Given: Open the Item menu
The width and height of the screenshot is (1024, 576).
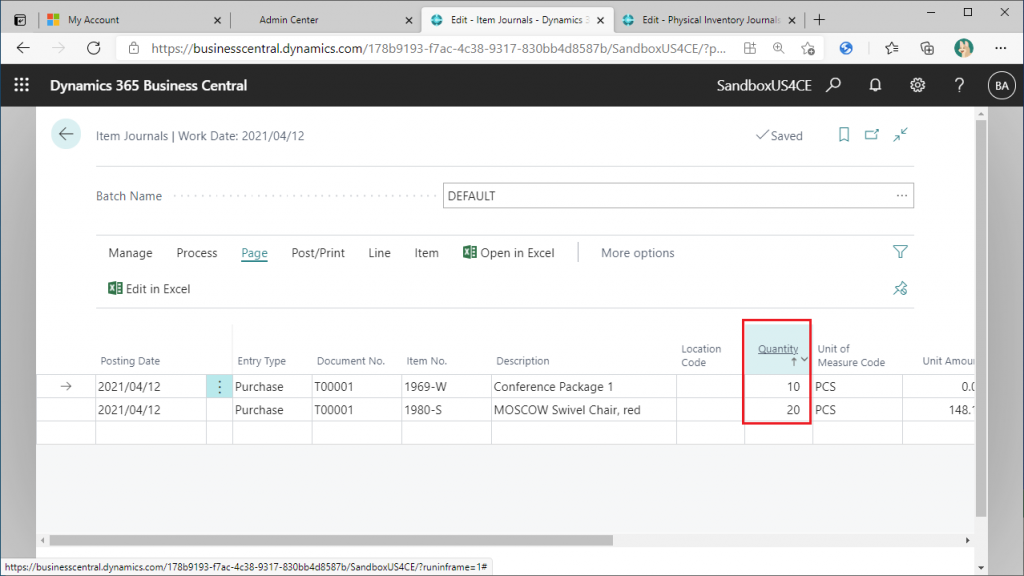Looking at the screenshot, I should tap(426, 253).
